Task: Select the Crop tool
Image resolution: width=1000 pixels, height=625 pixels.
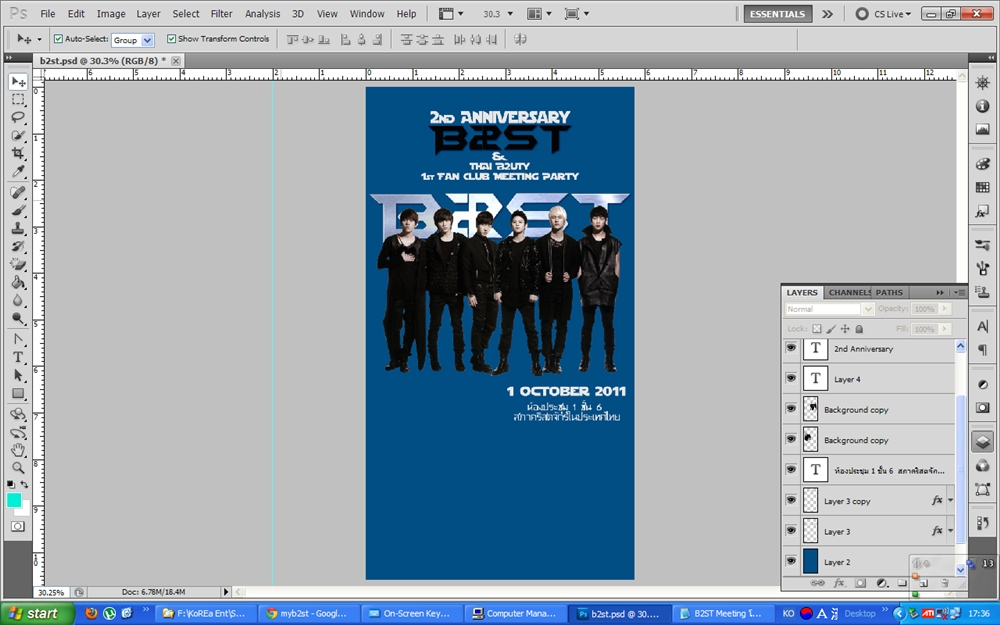Action: [18, 153]
